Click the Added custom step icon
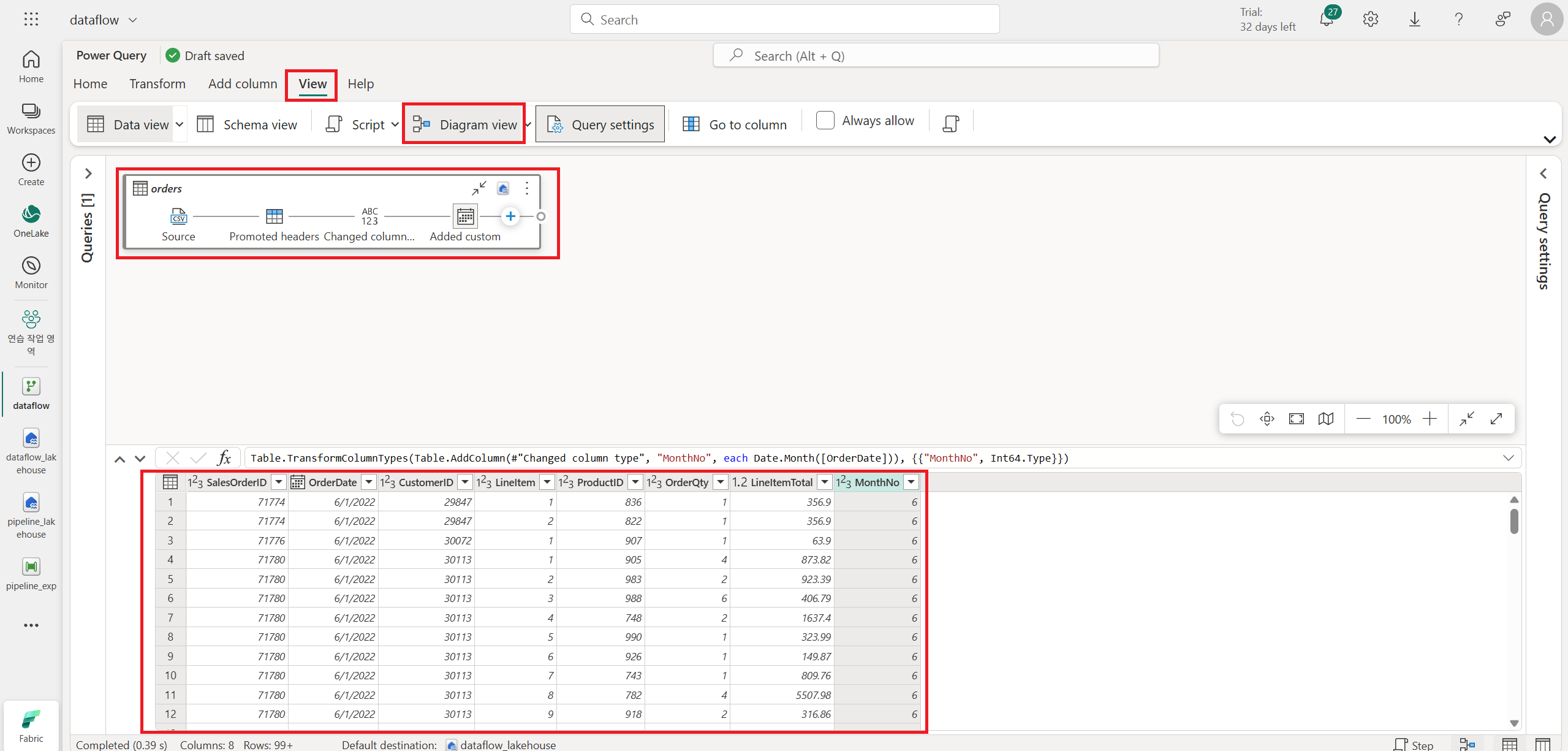The height and width of the screenshot is (751, 1568). (465, 216)
